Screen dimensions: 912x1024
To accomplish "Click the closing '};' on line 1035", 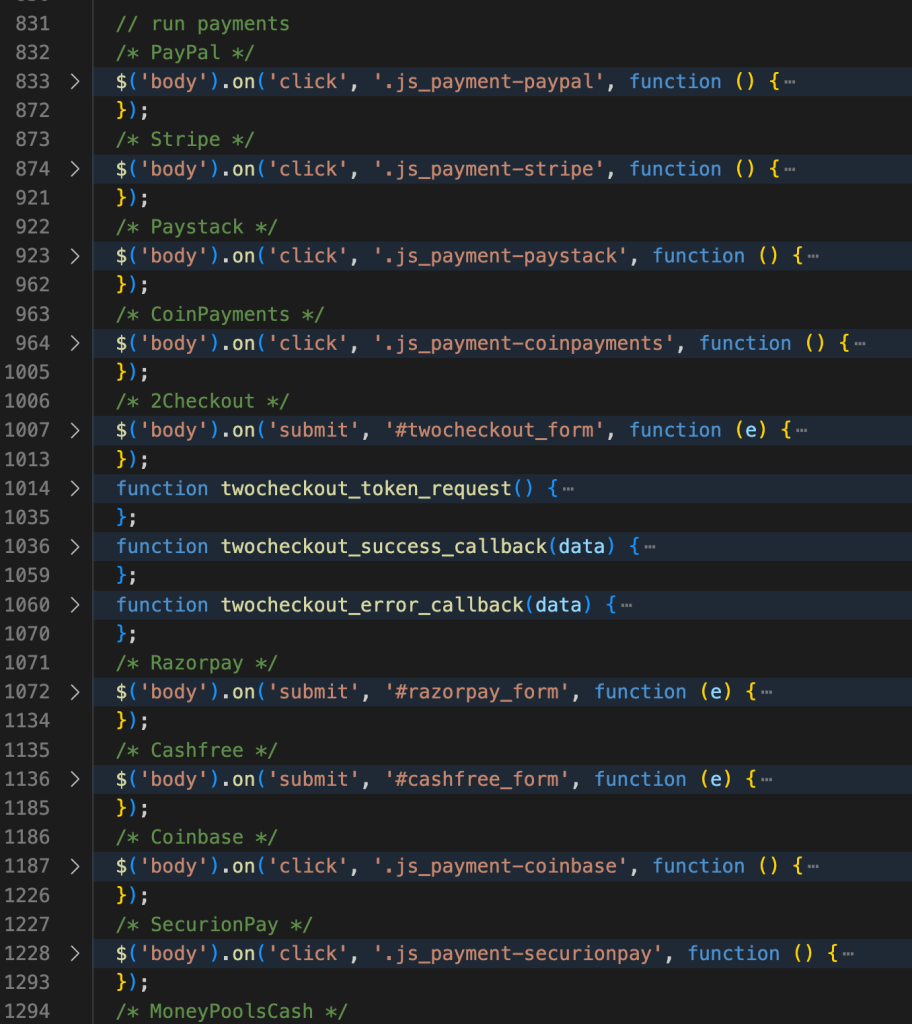I will pos(127,518).
